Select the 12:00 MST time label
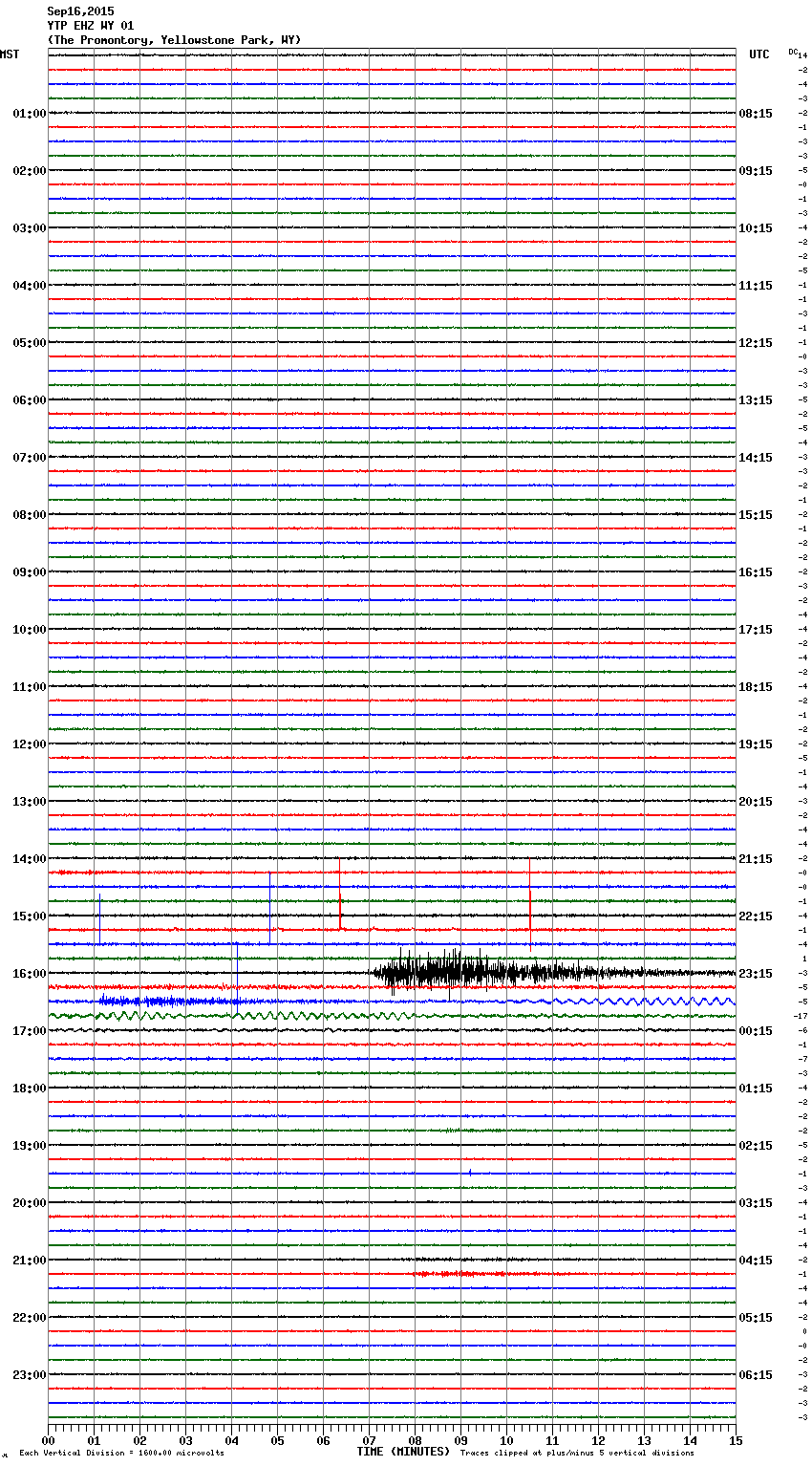 [29, 744]
